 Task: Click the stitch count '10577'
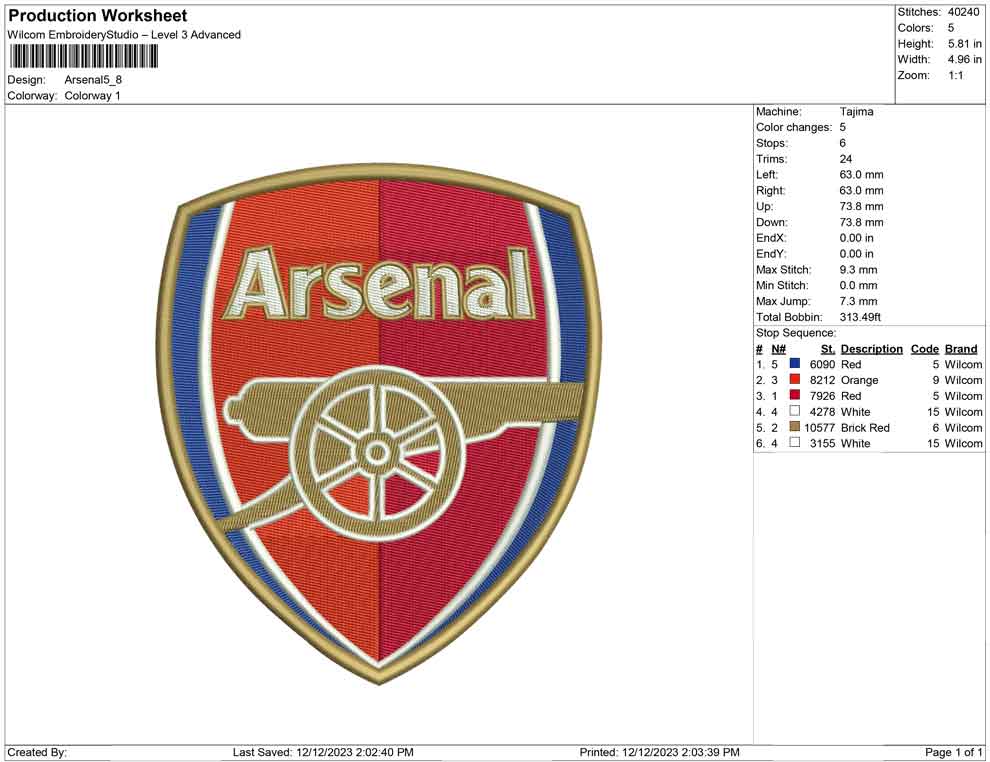[x=820, y=427]
